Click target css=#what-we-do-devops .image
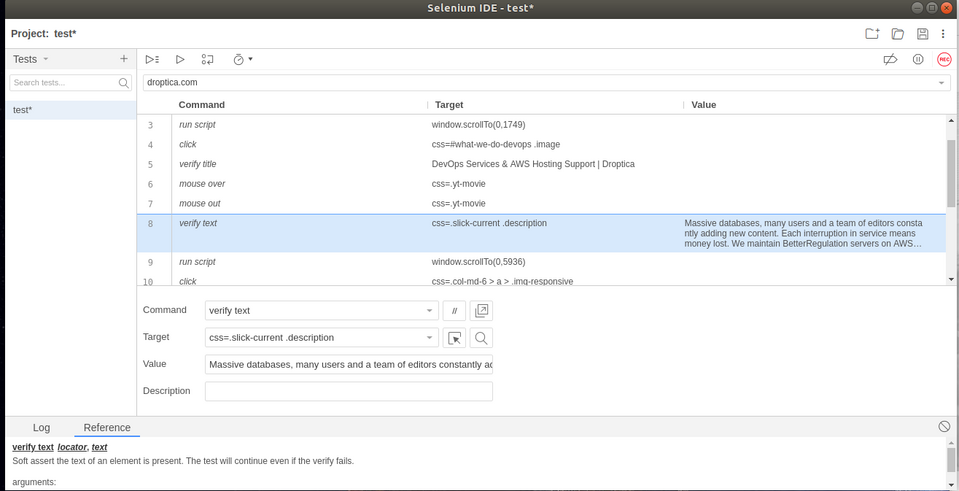 [495, 144]
